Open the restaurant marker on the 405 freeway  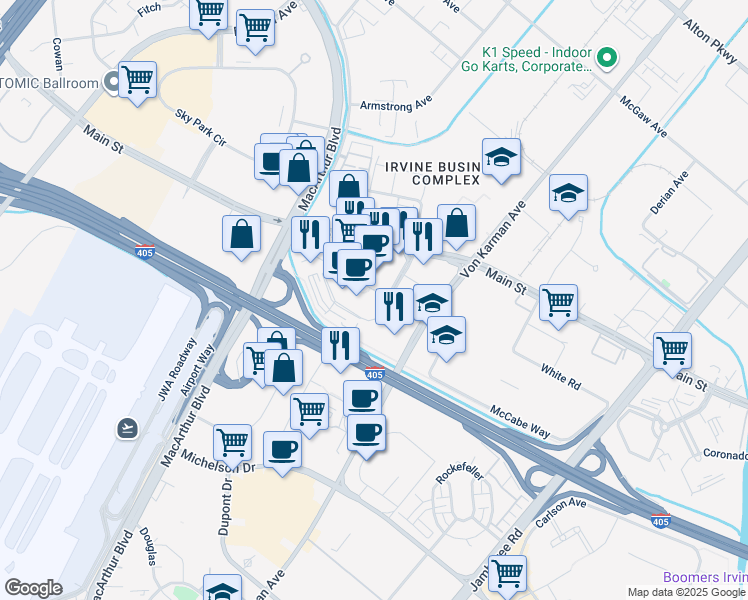pos(340,349)
